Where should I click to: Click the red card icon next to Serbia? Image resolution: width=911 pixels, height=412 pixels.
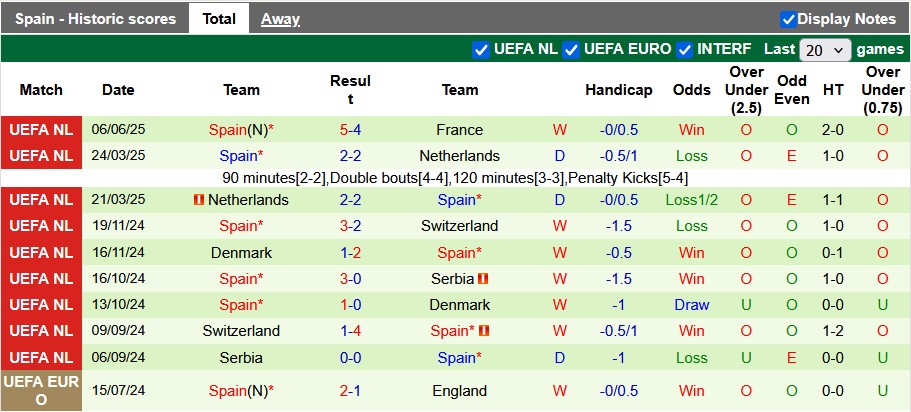pyautogui.click(x=483, y=279)
